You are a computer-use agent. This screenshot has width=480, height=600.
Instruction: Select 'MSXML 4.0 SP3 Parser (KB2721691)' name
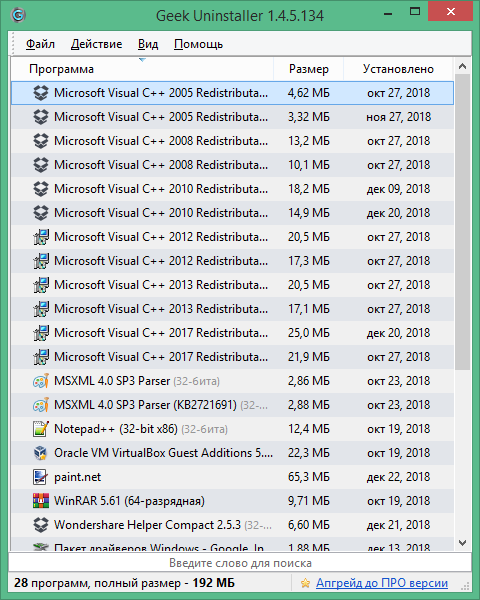pos(145,405)
